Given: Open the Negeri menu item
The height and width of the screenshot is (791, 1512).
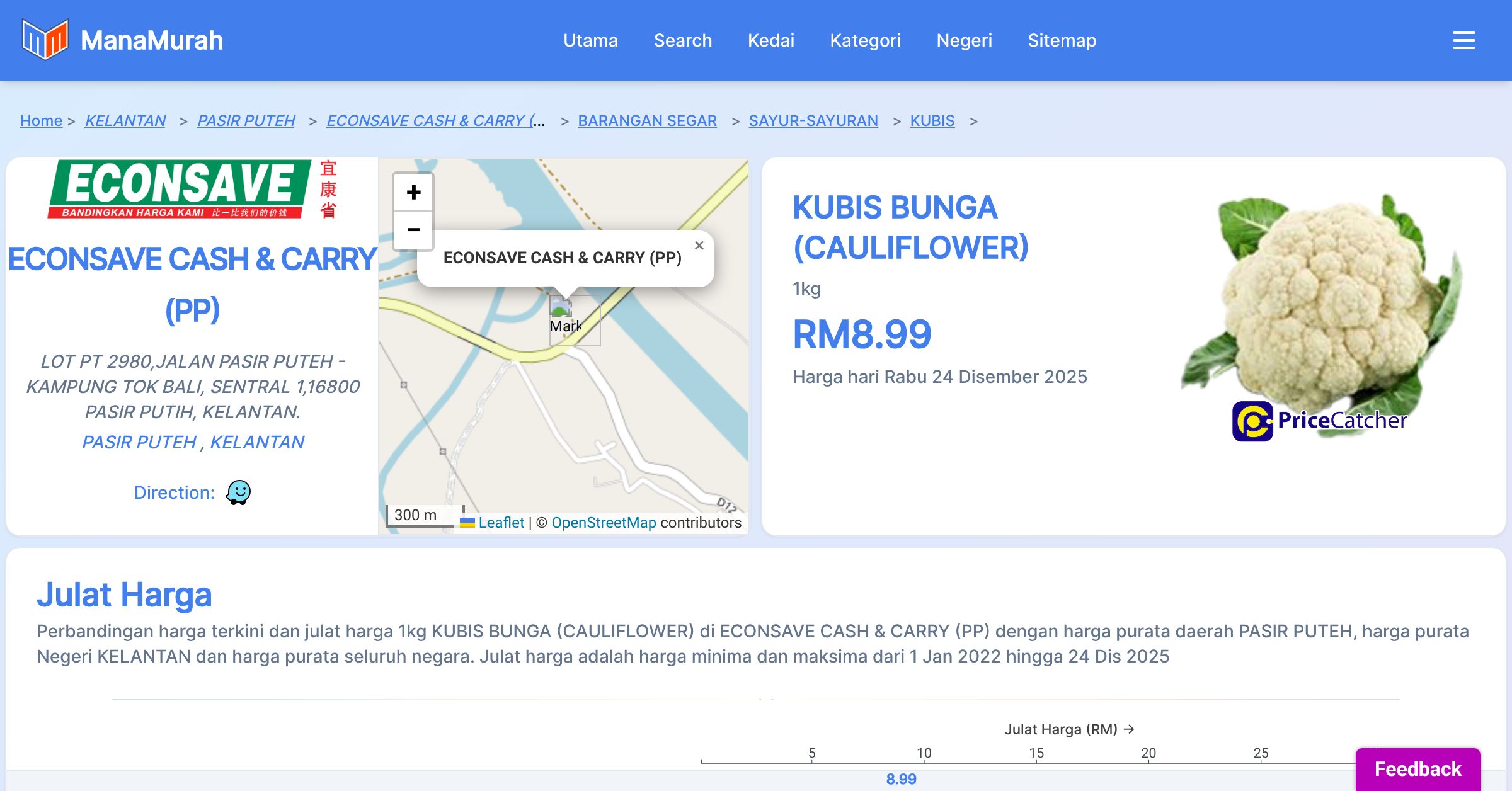Looking at the screenshot, I should click(964, 40).
